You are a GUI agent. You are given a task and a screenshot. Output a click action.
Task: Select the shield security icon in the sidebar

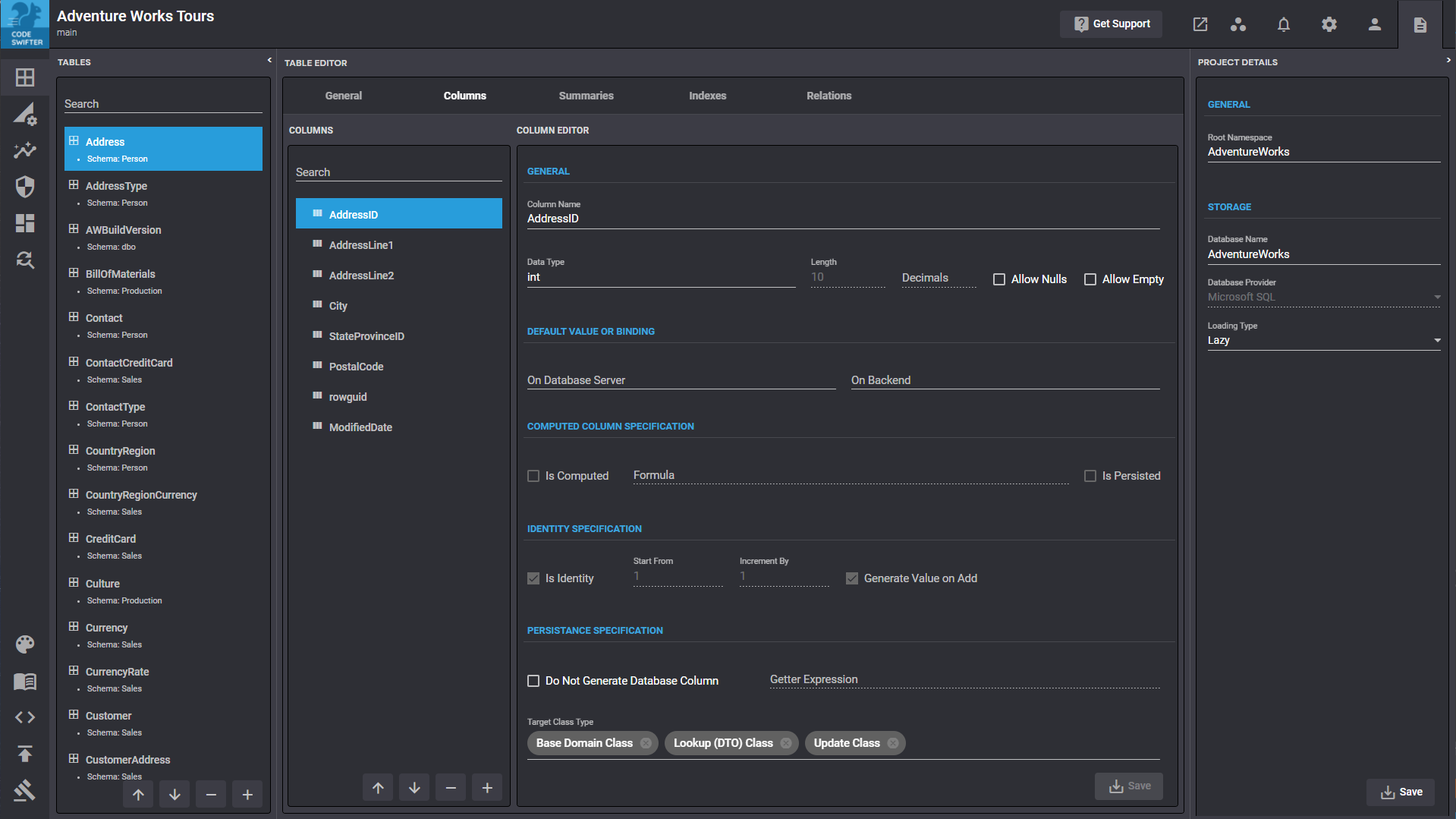click(25, 187)
